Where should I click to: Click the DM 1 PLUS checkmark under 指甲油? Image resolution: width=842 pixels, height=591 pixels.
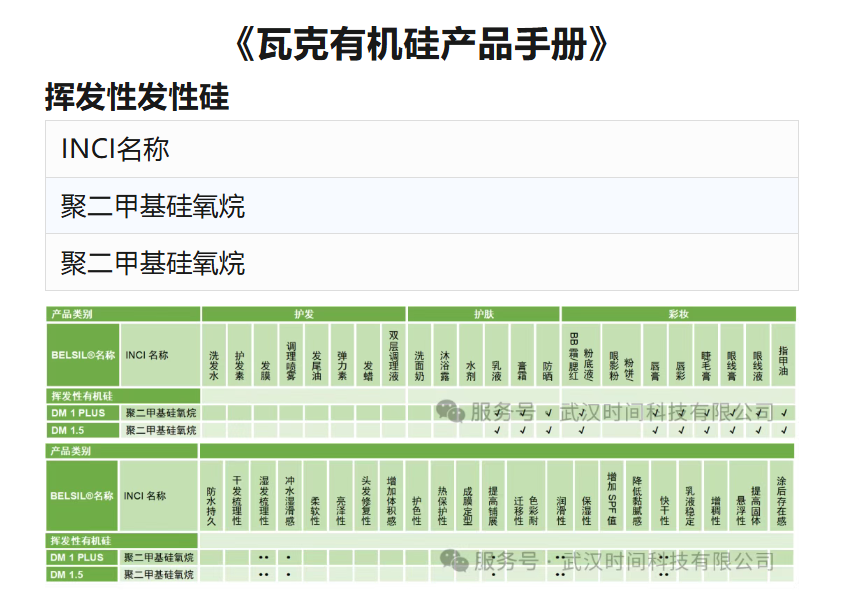[x=784, y=412]
